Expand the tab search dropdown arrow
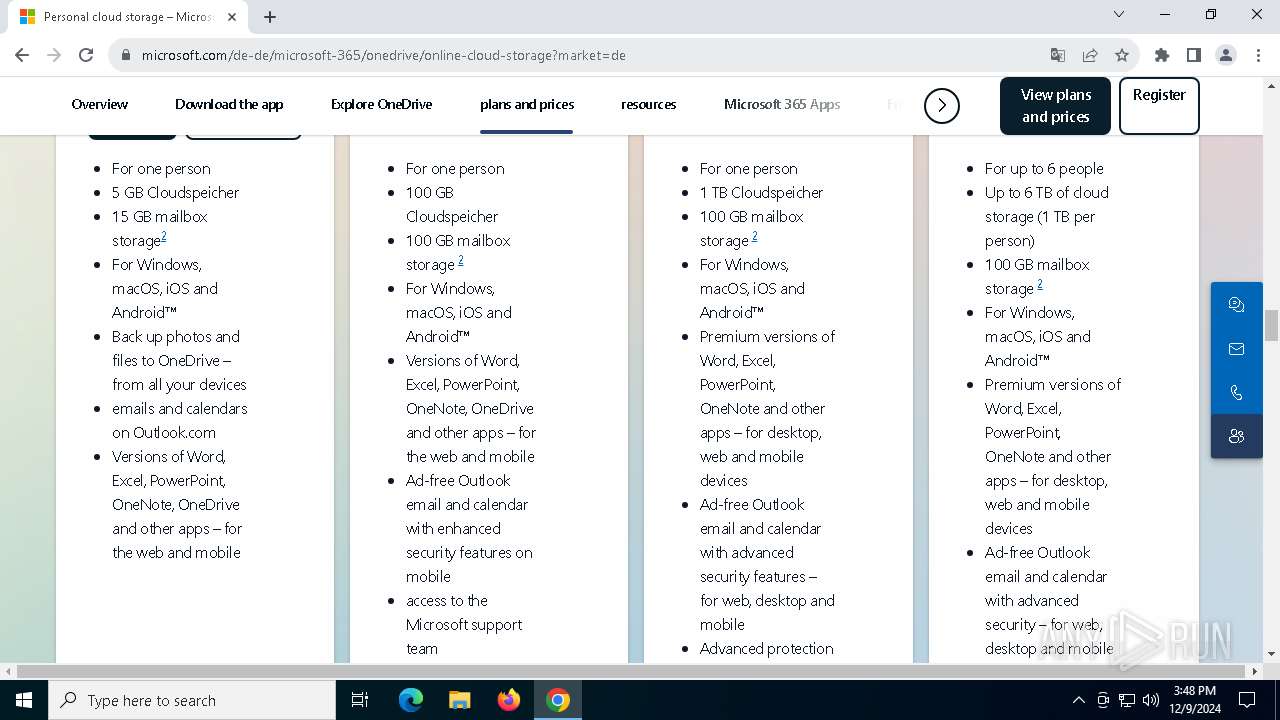 point(1119,14)
